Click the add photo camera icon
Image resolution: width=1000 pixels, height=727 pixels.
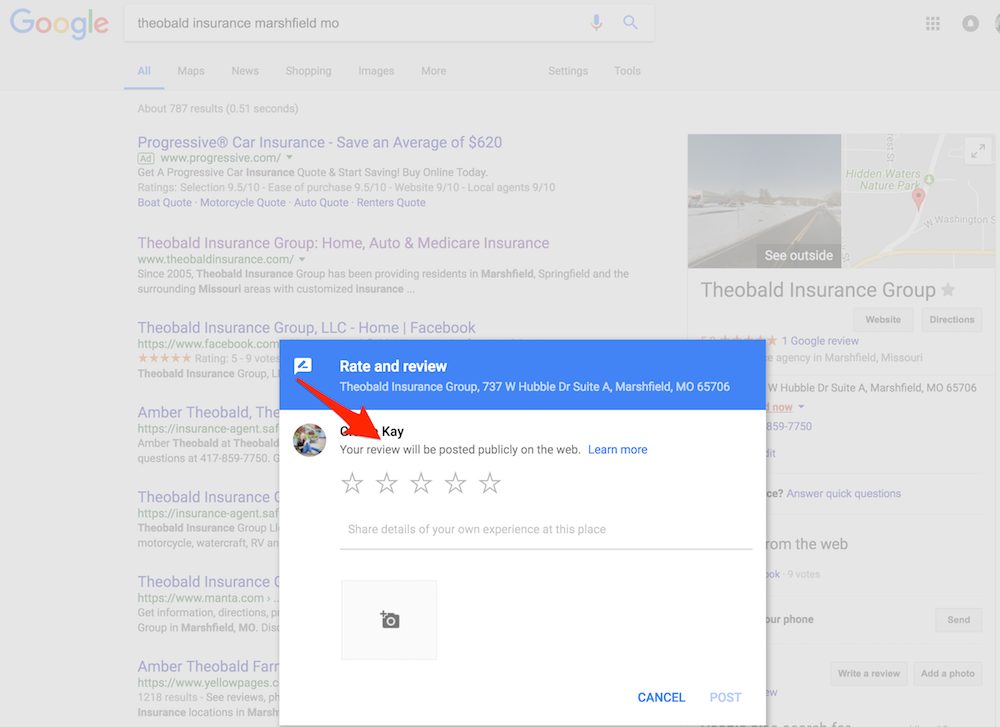click(x=389, y=620)
